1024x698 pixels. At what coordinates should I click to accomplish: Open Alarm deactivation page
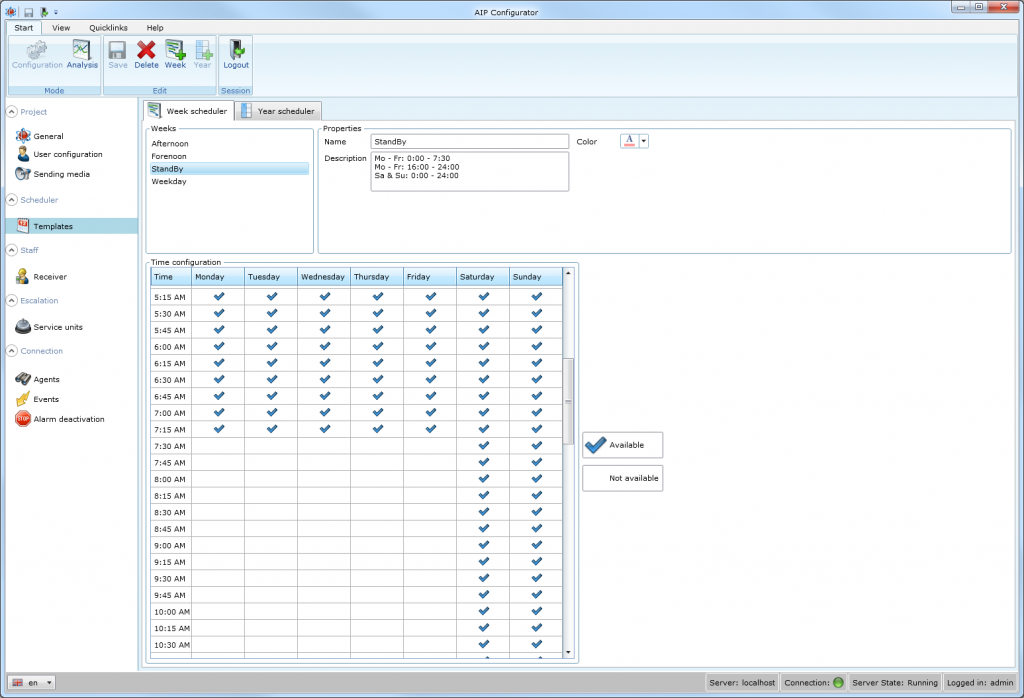68,419
